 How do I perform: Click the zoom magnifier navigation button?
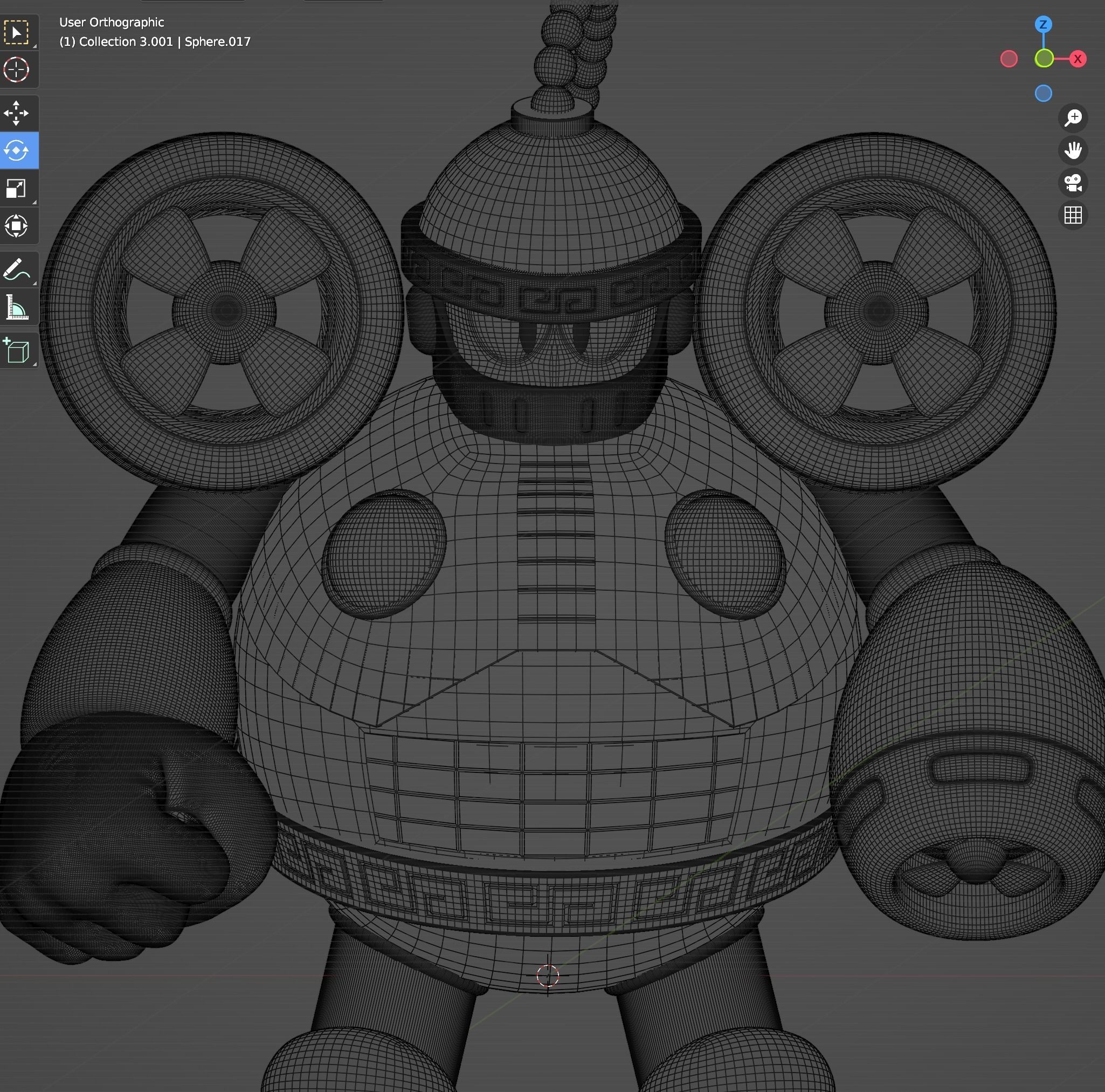[x=1073, y=118]
